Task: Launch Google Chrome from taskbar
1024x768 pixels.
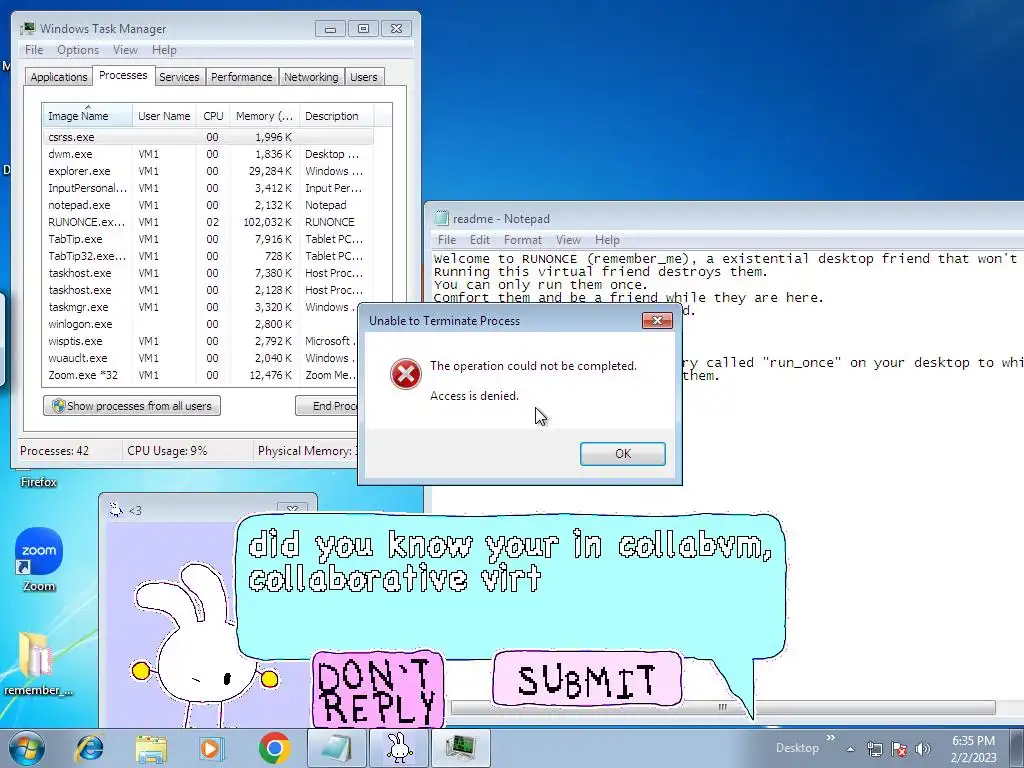Action: pyautogui.click(x=274, y=748)
